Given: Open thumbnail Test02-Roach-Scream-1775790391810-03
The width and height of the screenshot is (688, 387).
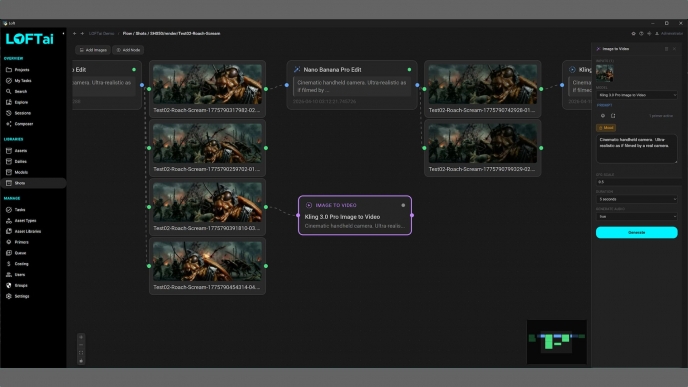Looking at the screenshot, I should (x=207, y=202).
